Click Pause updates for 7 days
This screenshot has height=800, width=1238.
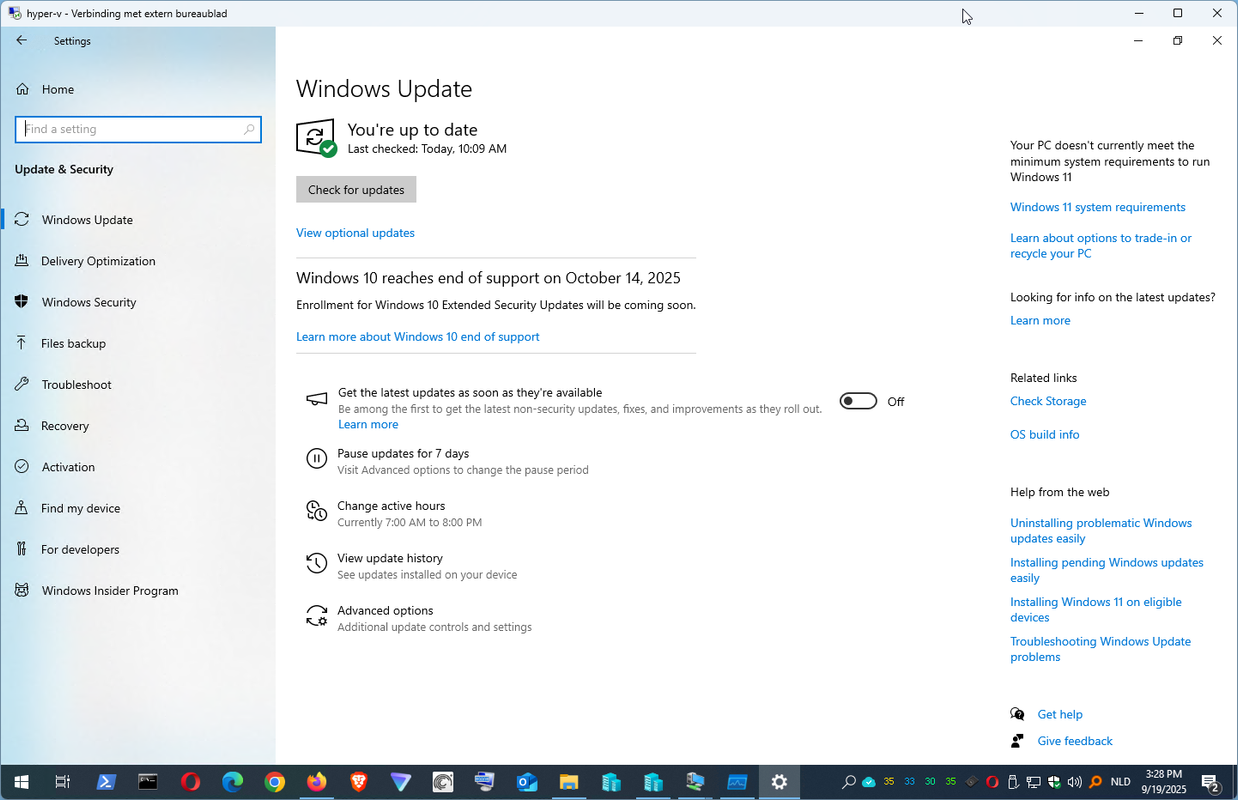click(x=403, y=454)
